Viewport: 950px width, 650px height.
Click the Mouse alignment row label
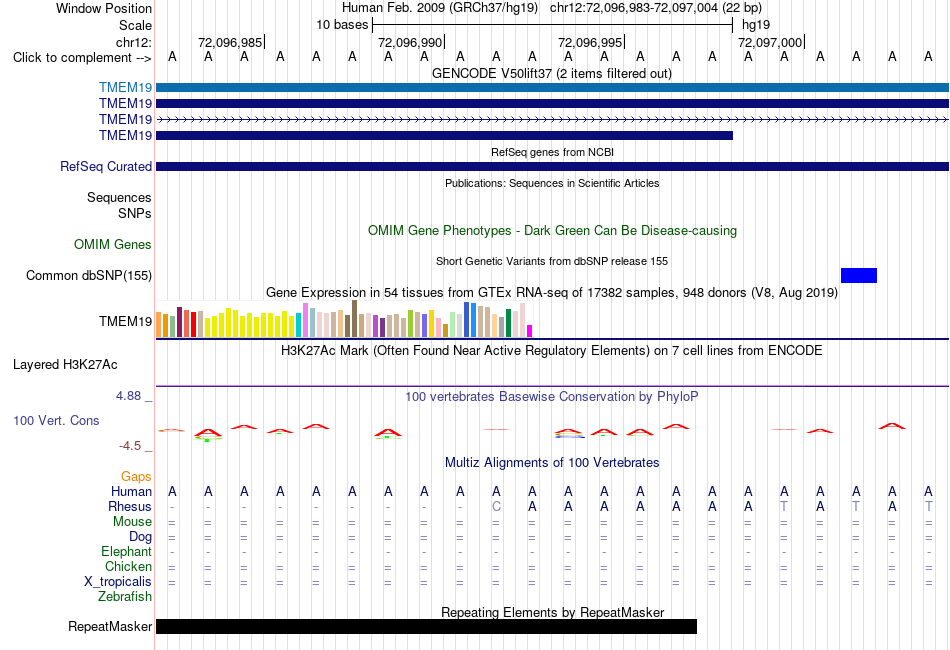[132, 522]
